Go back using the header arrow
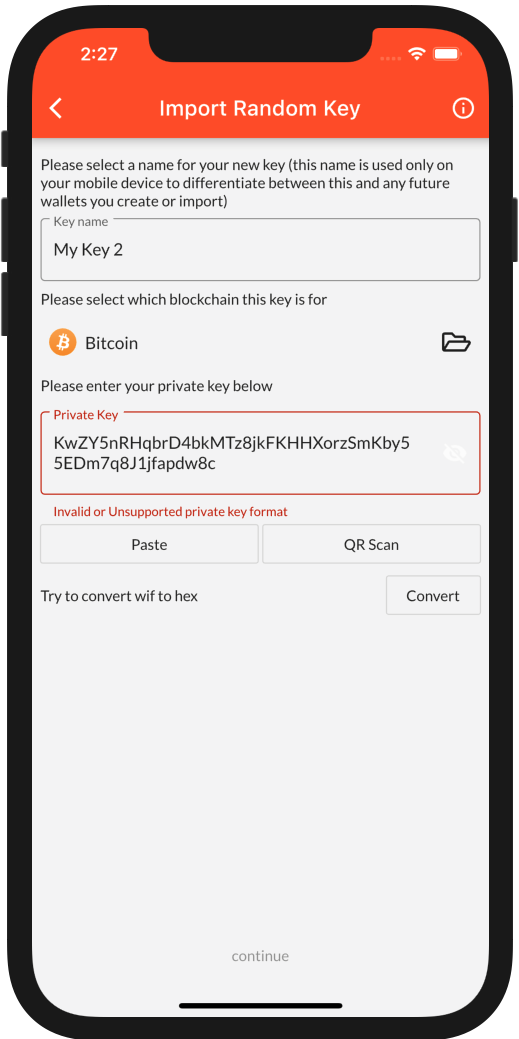Screen dimensions: 519x1039 click(56, 108)
